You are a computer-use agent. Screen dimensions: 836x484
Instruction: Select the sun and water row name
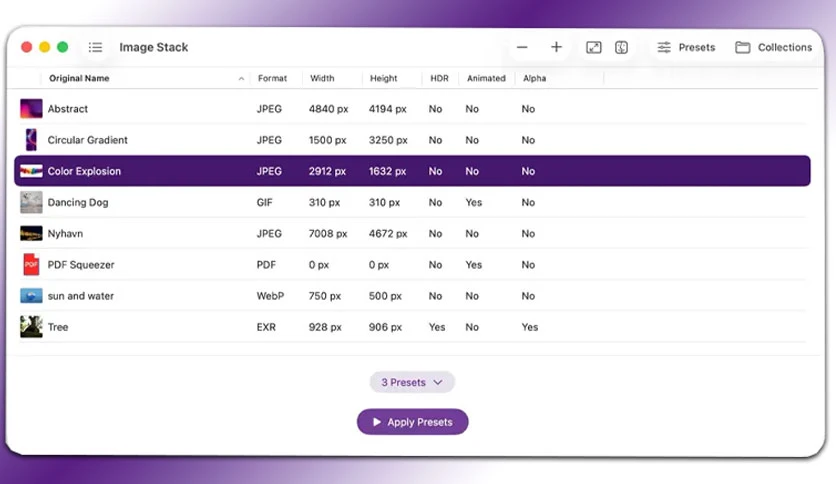[81, 296]
